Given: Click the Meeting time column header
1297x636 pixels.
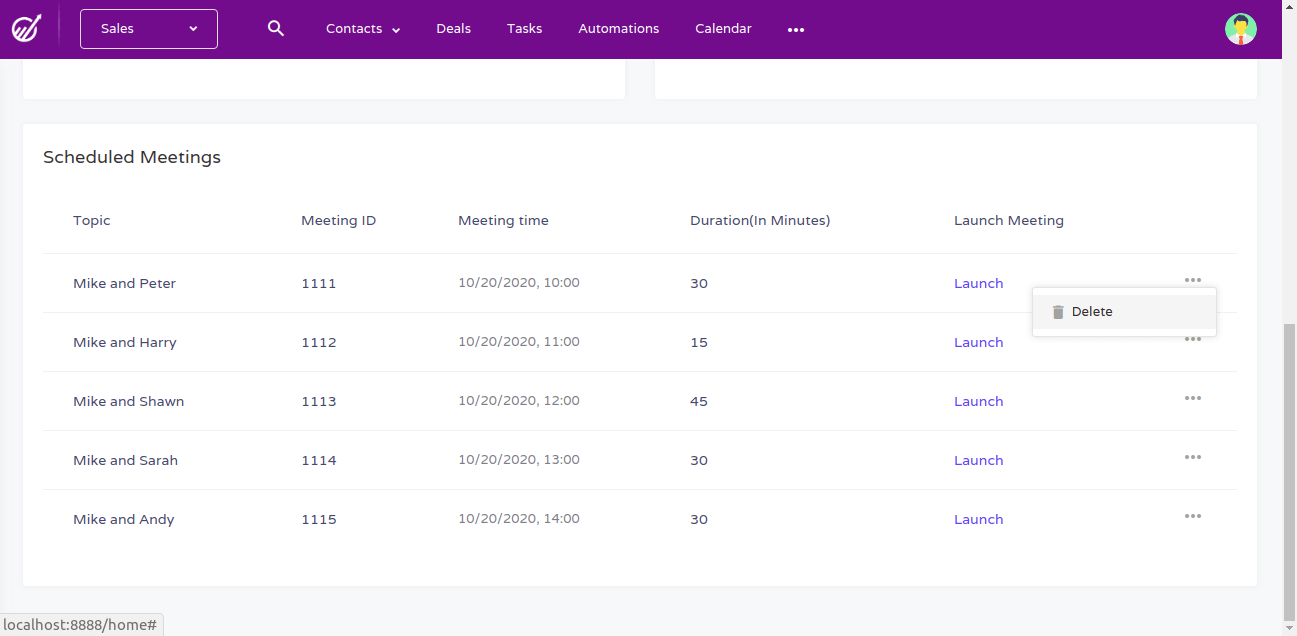Looking at the screenshot, I should coord(503,220).
